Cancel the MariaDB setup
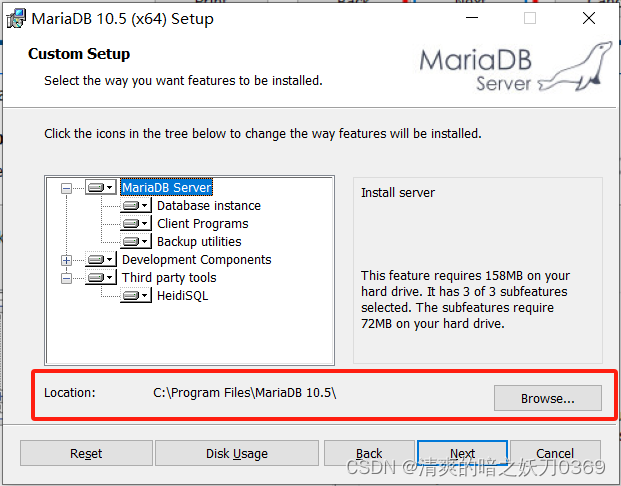 tap(555, 453)
